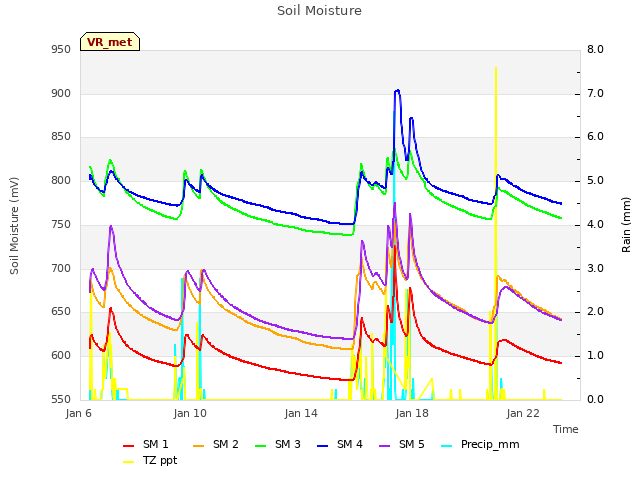The width and height of the screenshot is (640, 480).
Task: Click the 600 left axis value
Action: pyautogui.click(x=61, y=356)
